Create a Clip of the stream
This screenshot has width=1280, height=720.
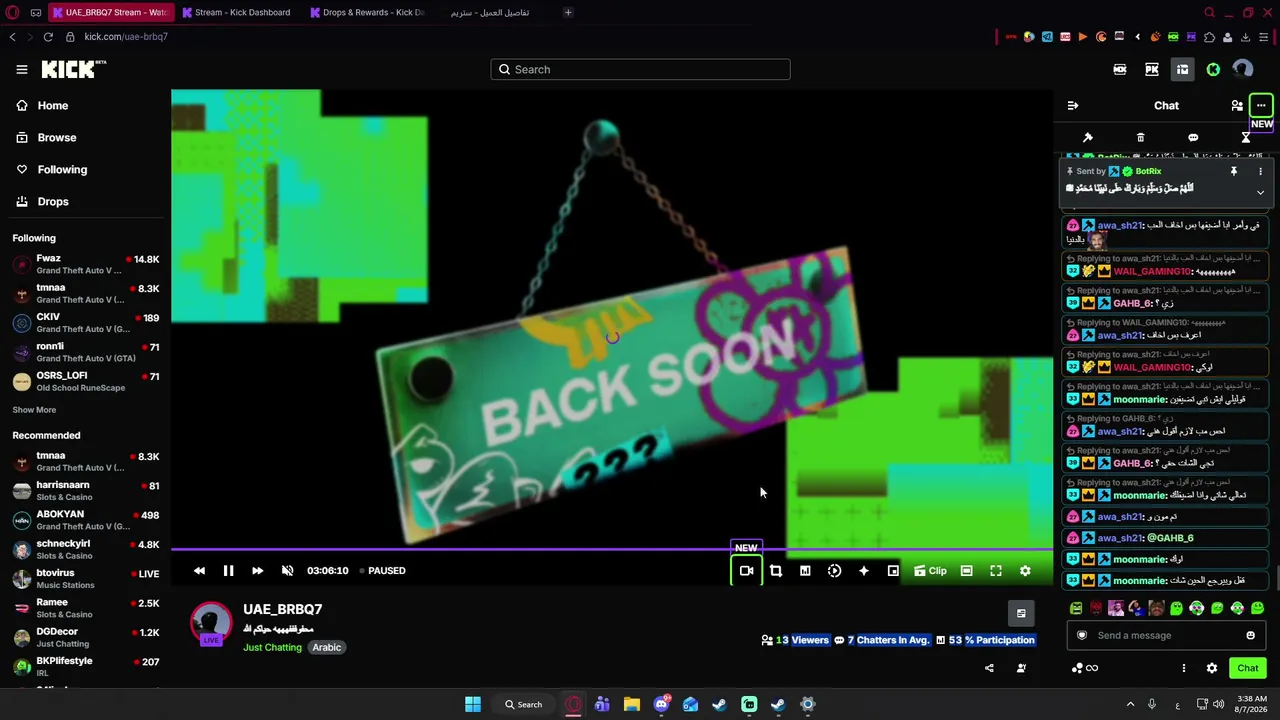tap(930, 571)
